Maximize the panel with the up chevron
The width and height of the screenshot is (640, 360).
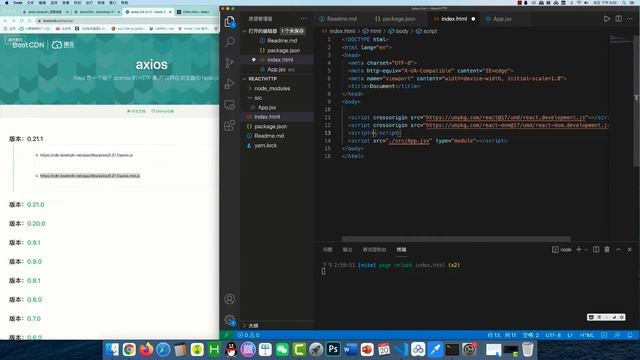(618, 249)
